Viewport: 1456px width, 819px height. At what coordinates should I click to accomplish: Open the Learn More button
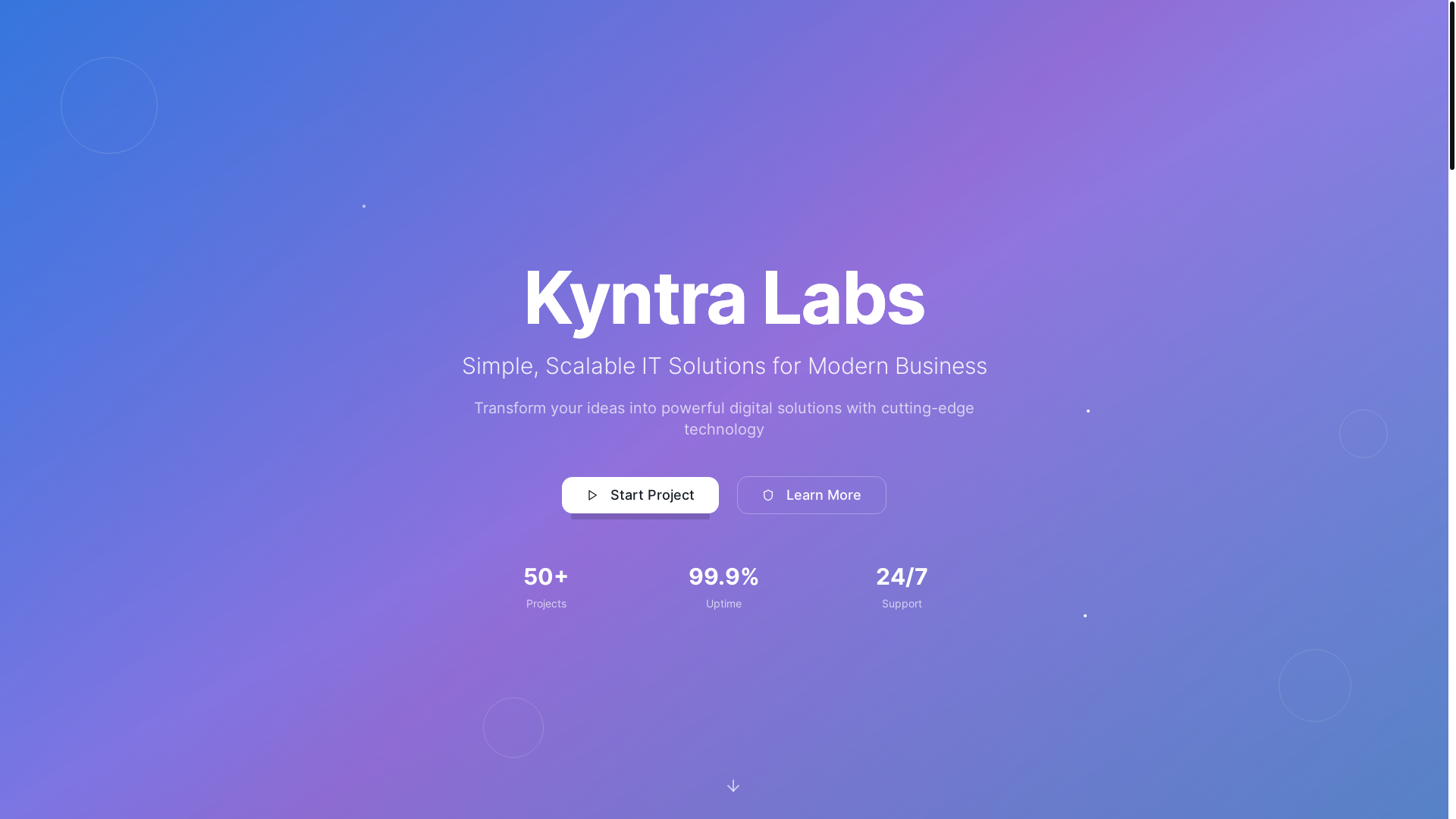(x=811, y=495)
